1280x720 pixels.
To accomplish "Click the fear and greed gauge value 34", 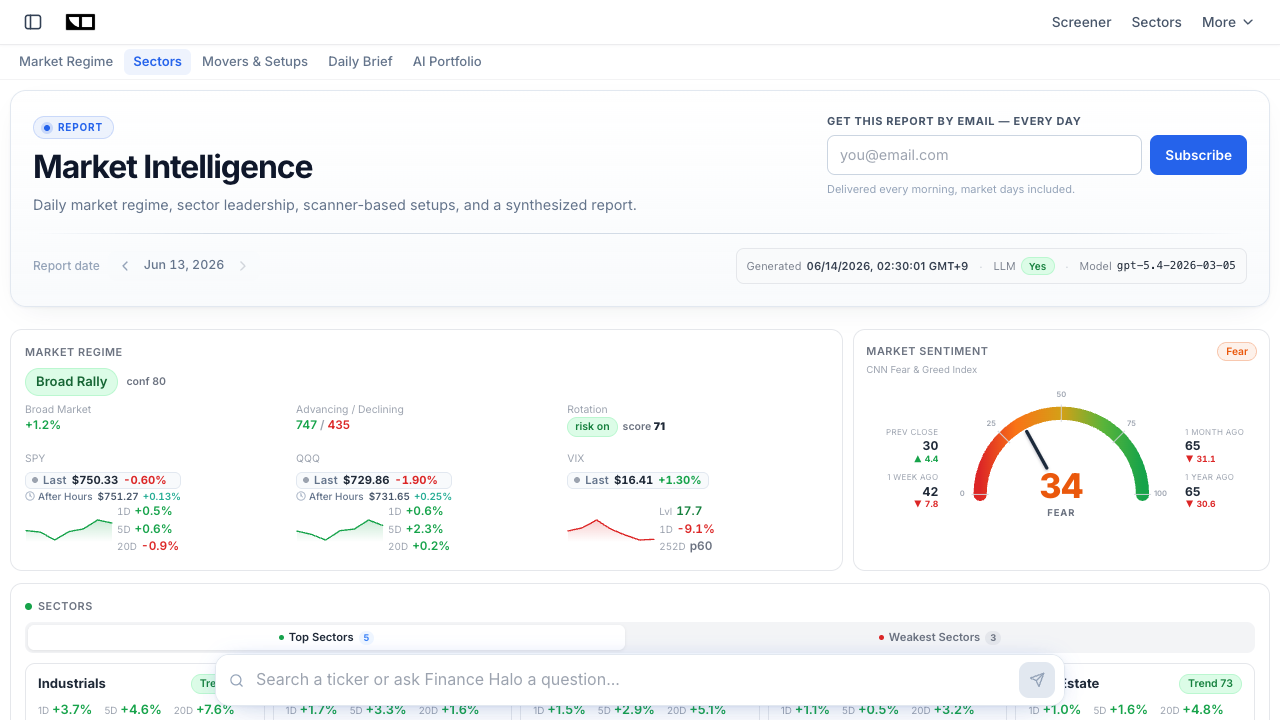I will [1061, 486].
